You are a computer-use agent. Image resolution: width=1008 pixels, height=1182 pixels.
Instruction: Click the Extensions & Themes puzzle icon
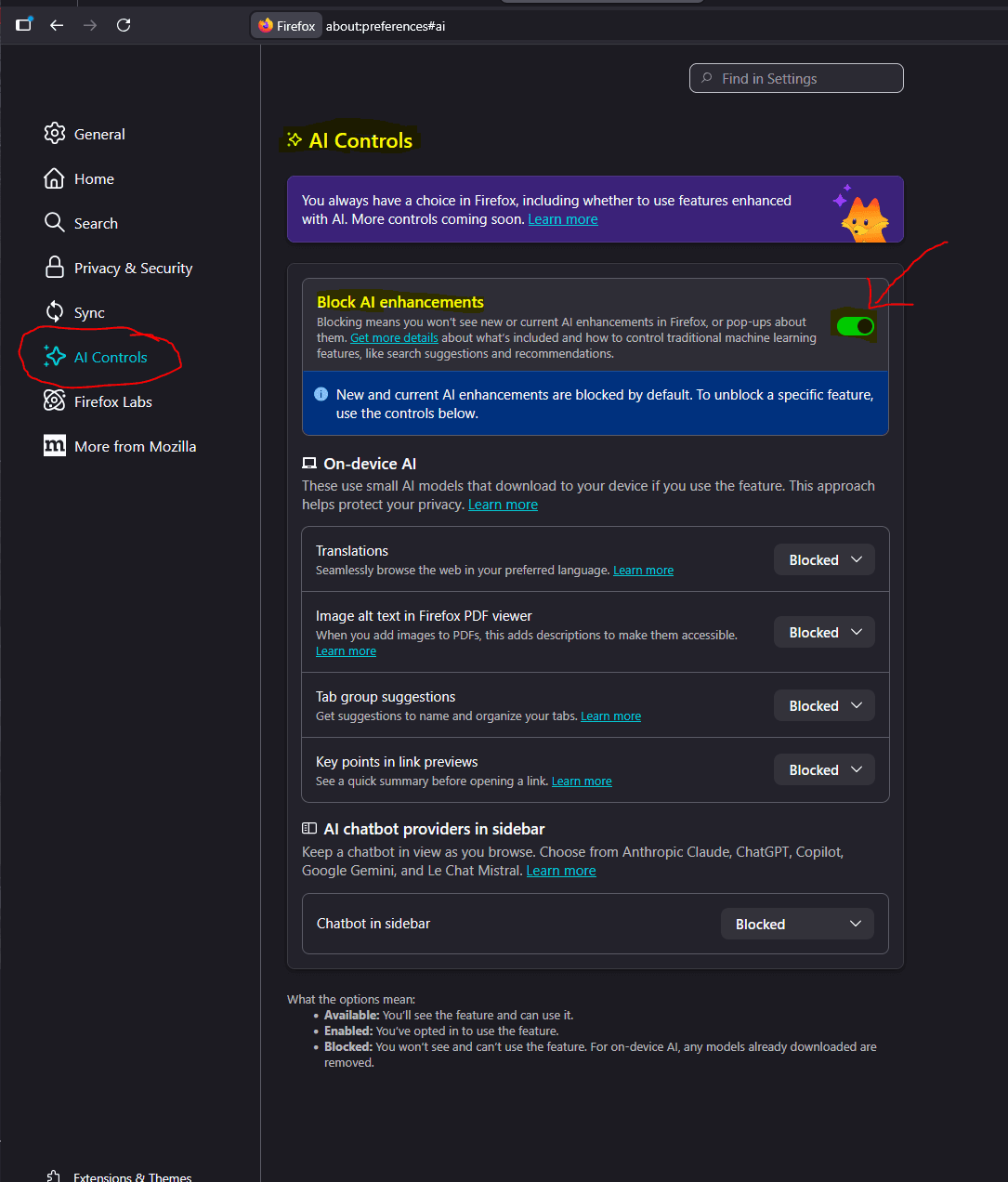point(54,1176)
